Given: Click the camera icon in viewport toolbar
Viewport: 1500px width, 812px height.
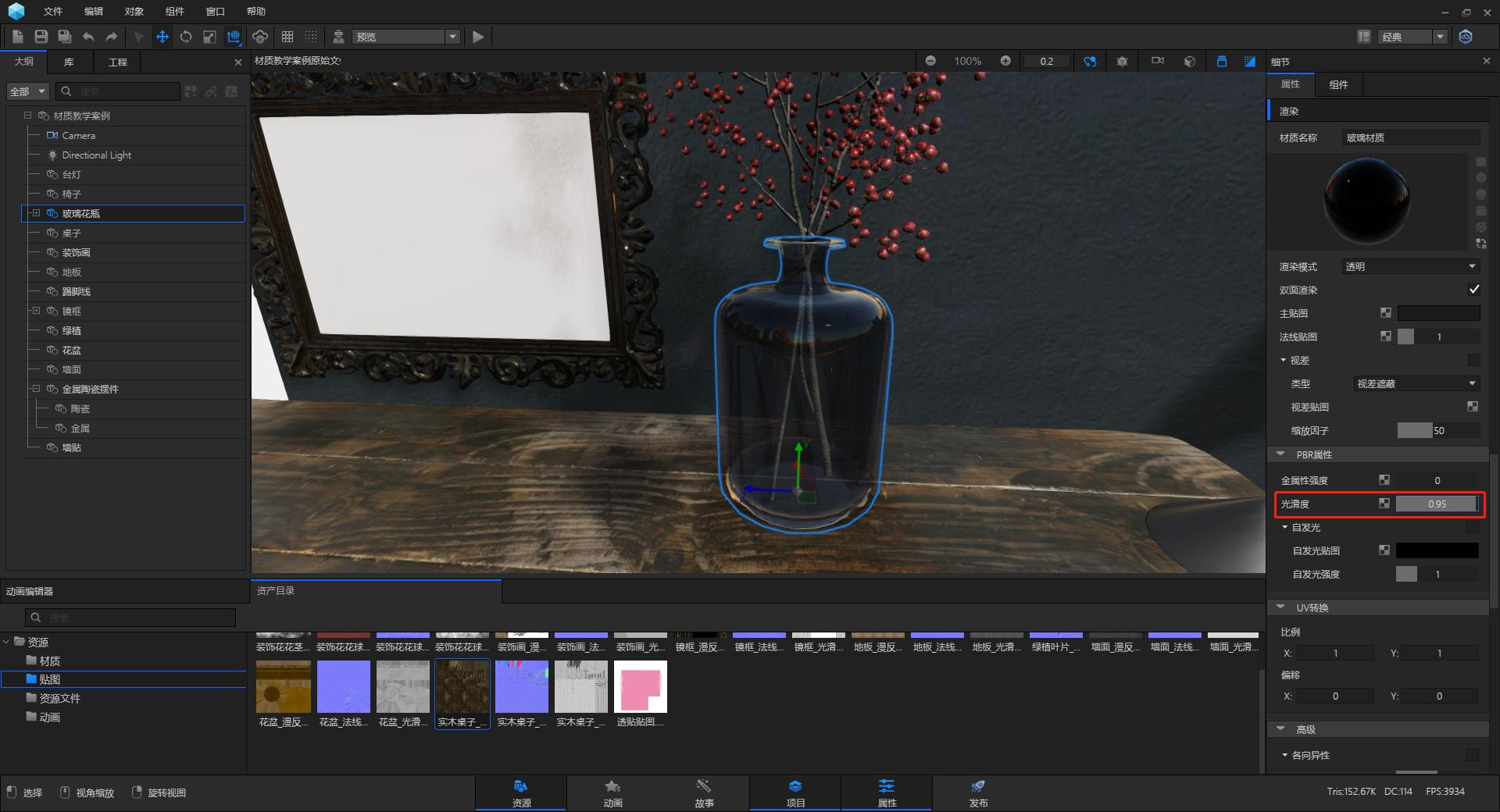Looking at the screenshot, I should [x=1158, y=61].
